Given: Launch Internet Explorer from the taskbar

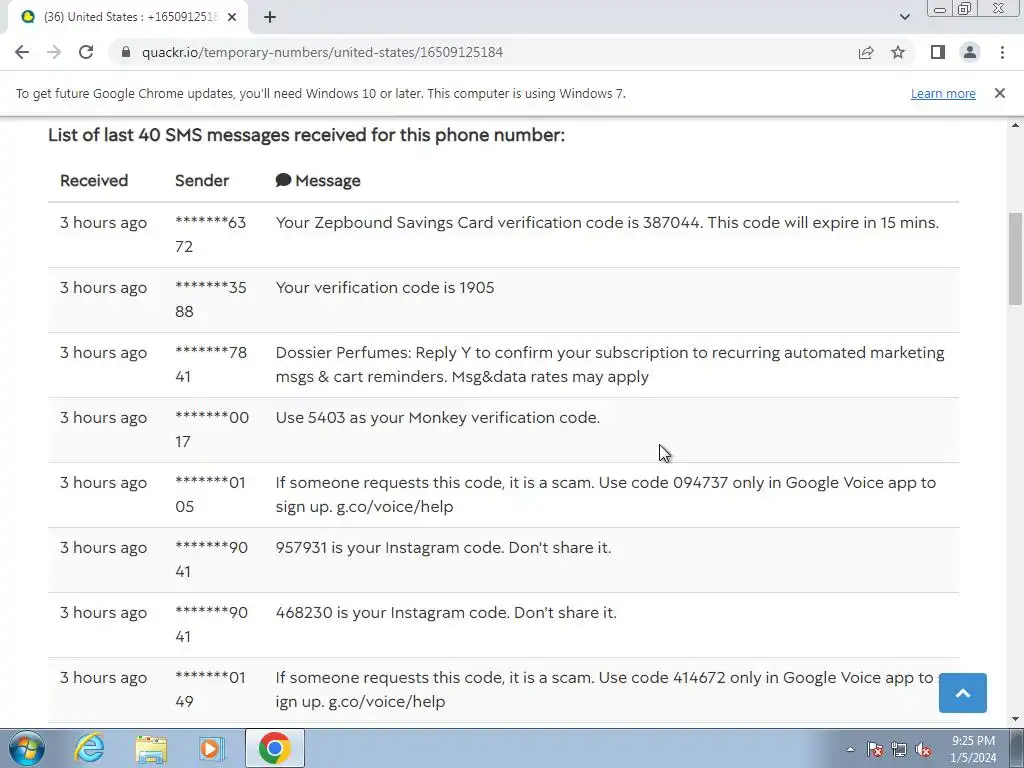Looking at the screenshot, I should 89,748.
